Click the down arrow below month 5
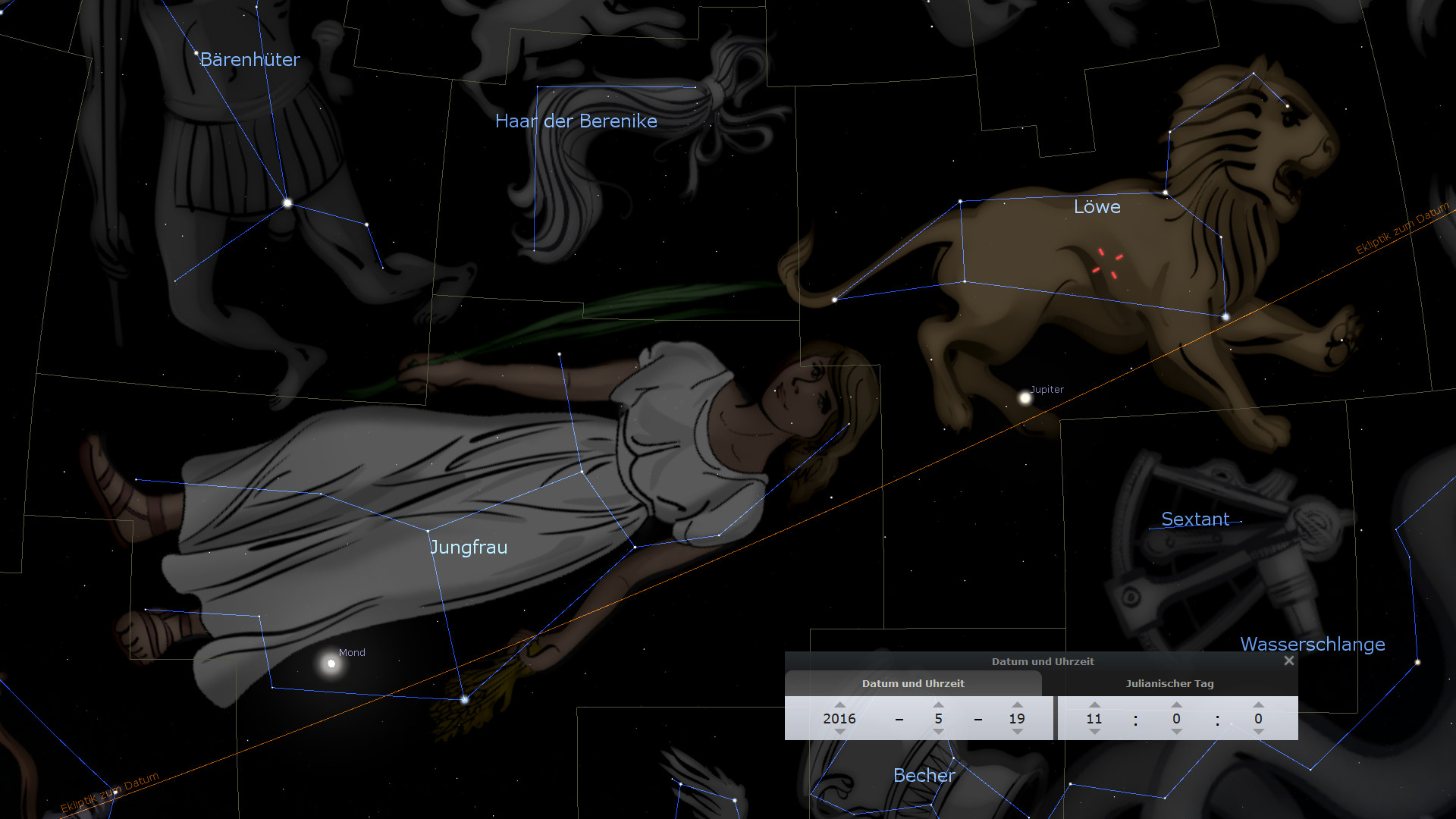1456x819 pixels. click(x=939, y=732)
